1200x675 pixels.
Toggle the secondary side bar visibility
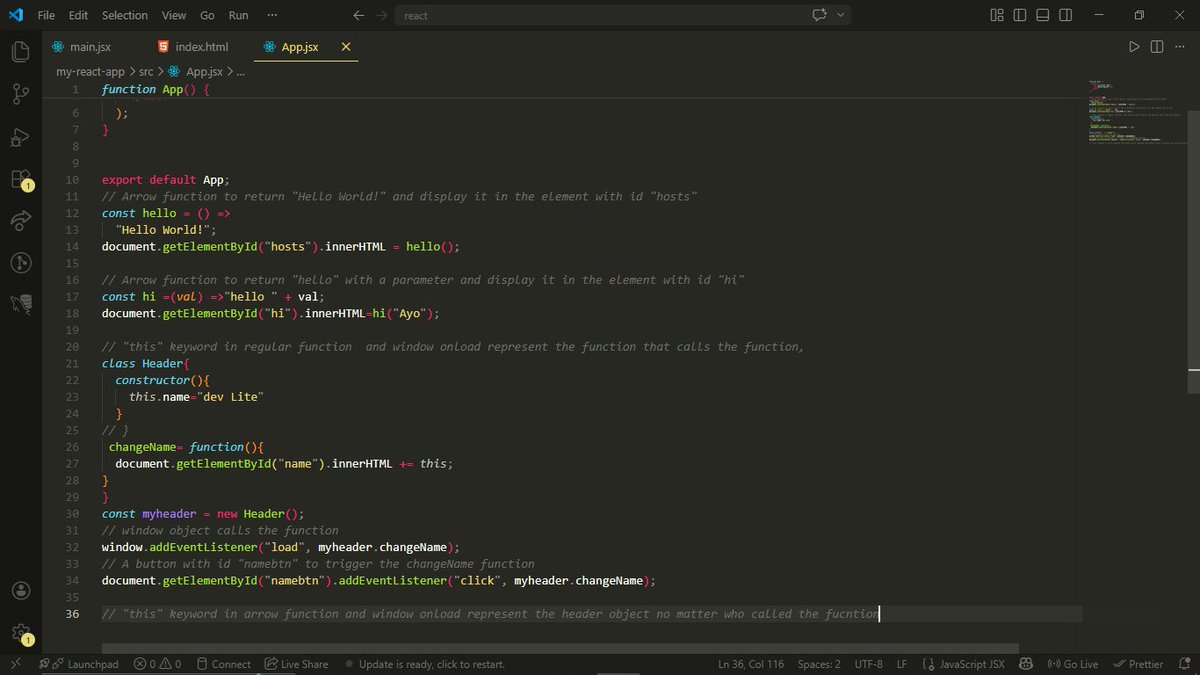click(1066, 15)
